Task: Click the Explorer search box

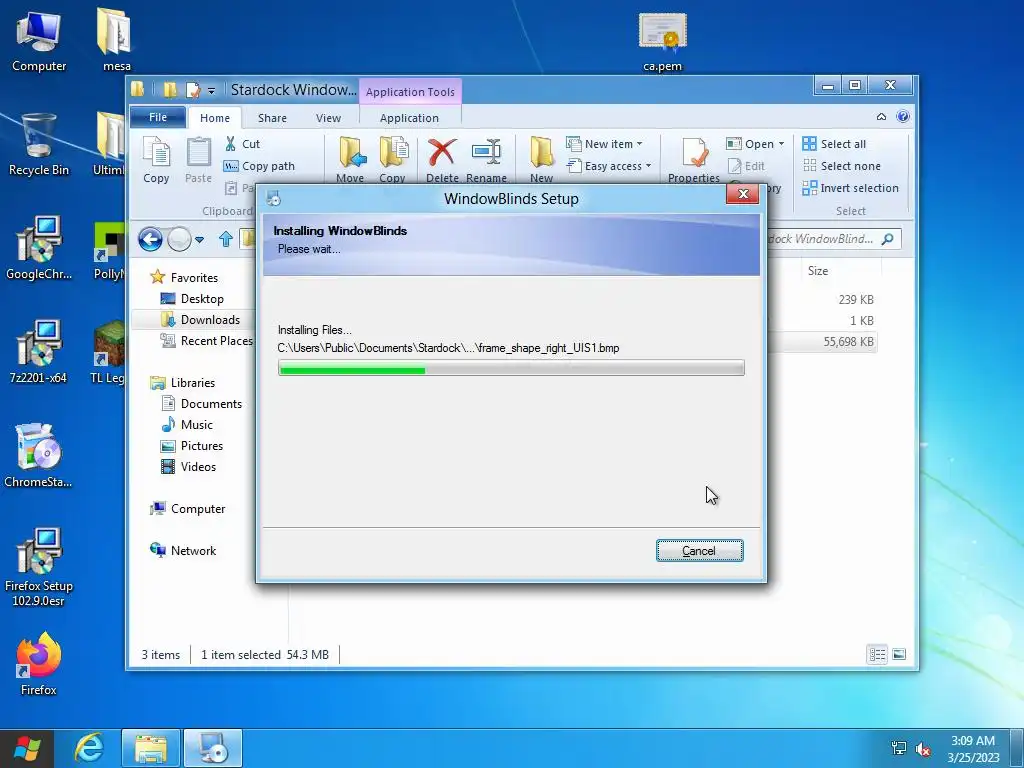Action: pyautogui.click(x=834, y=239)
